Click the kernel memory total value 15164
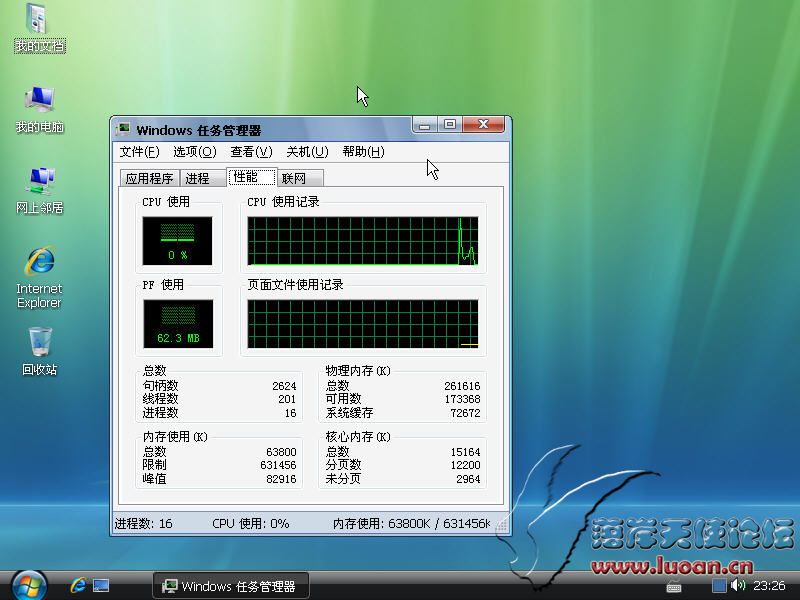Viewport: 800px width, 600px height. [x=465, y=452]
